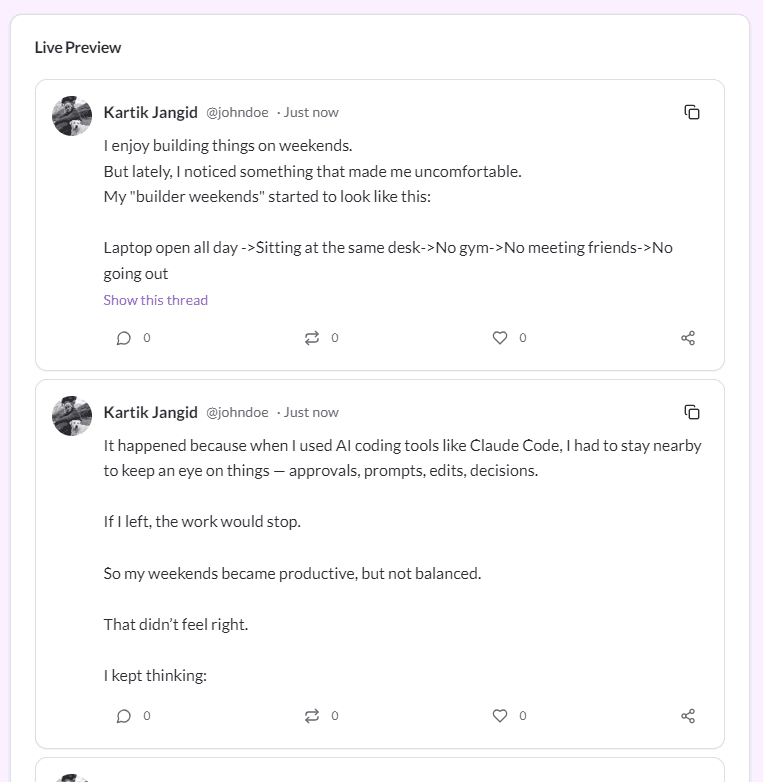Click the @johndoe handle on the first post
The image size is (763, 782).
coord(237,112)
